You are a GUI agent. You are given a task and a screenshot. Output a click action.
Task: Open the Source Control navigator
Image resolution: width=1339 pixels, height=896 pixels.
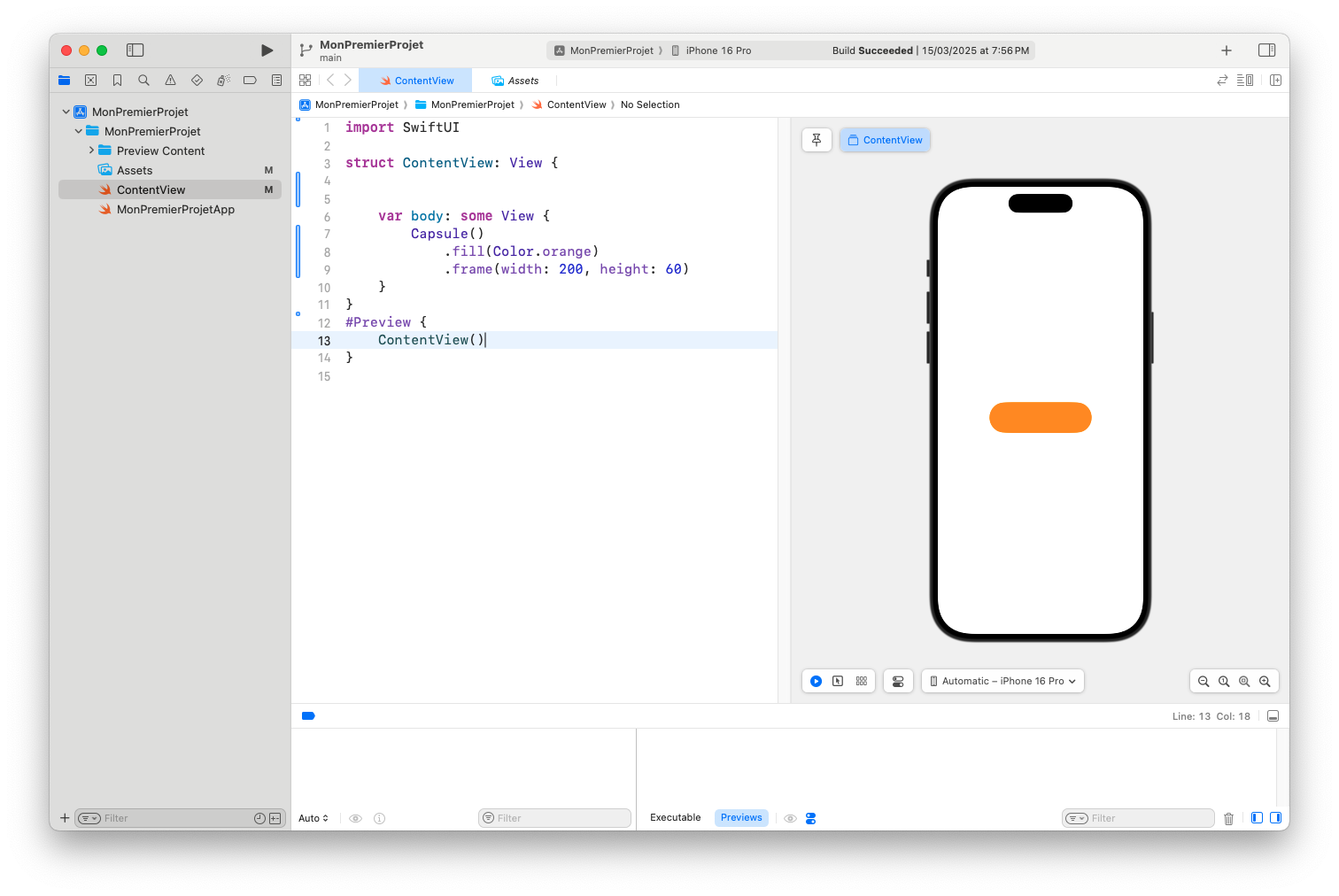point(90,81)
